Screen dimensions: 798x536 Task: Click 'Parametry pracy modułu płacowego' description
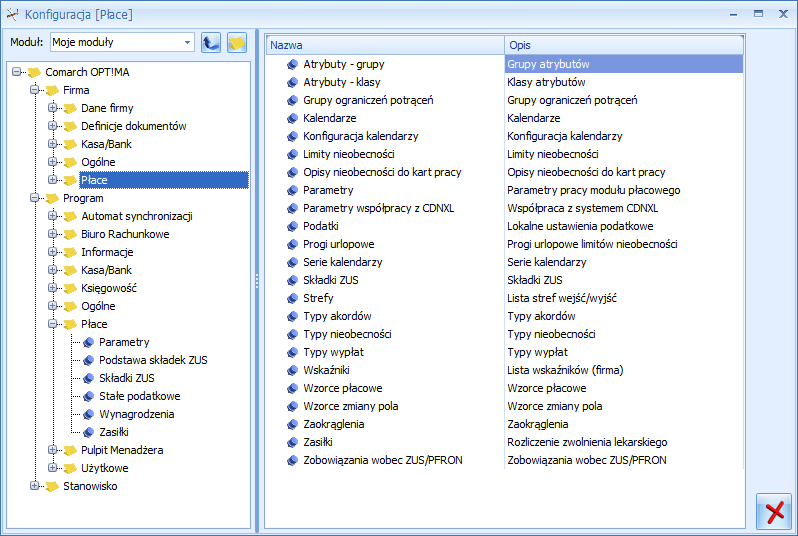point(593,190)
